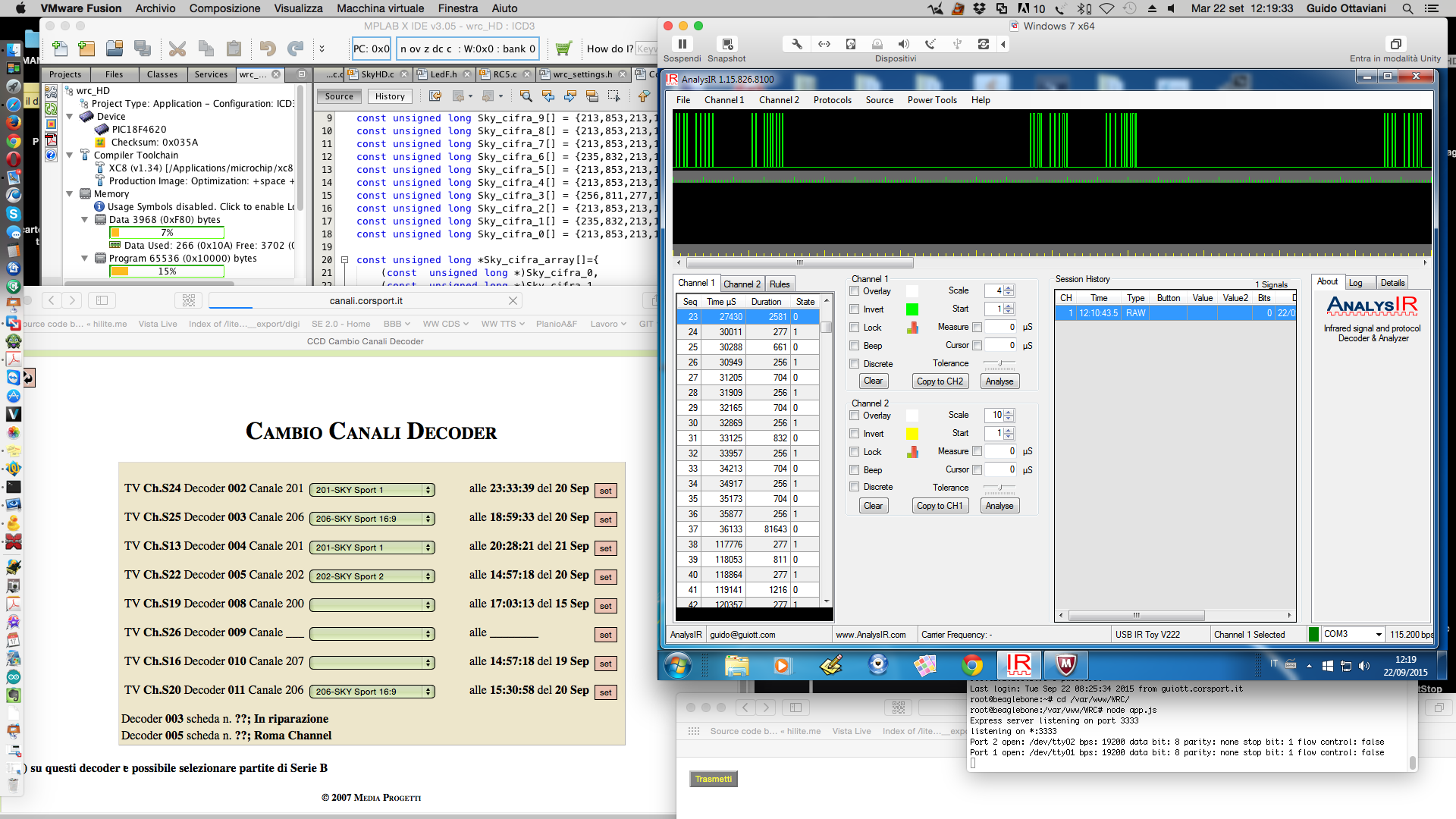Suspend the virtual machine with Sospendi
This screenshot has height=819, width=1456.
[682, 45]
